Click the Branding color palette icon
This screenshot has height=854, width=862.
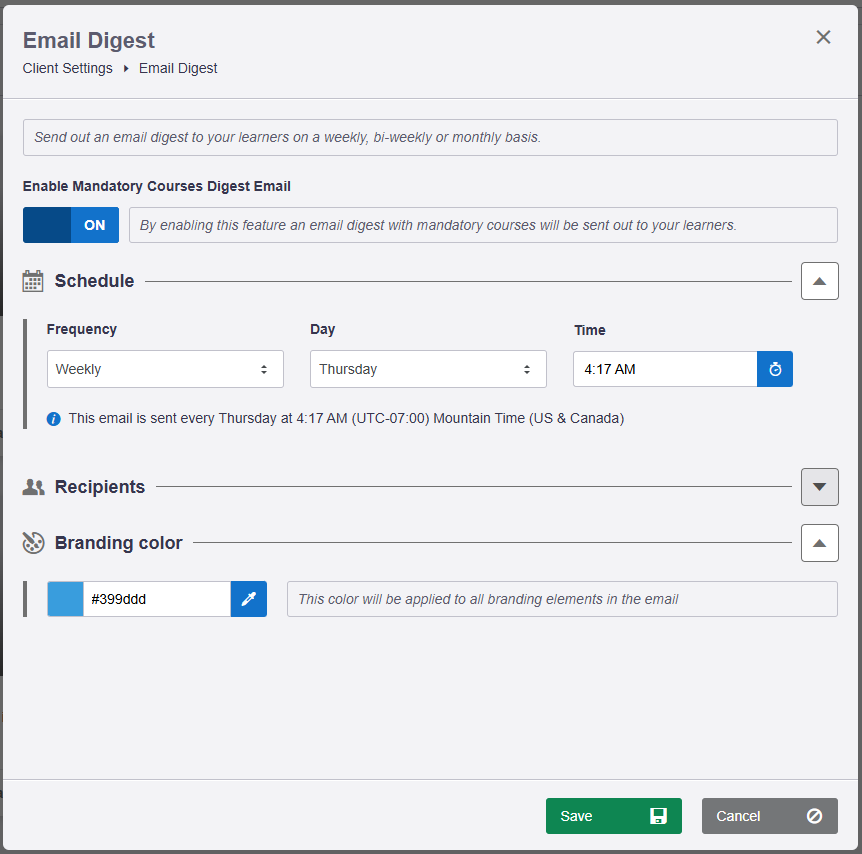33,543
